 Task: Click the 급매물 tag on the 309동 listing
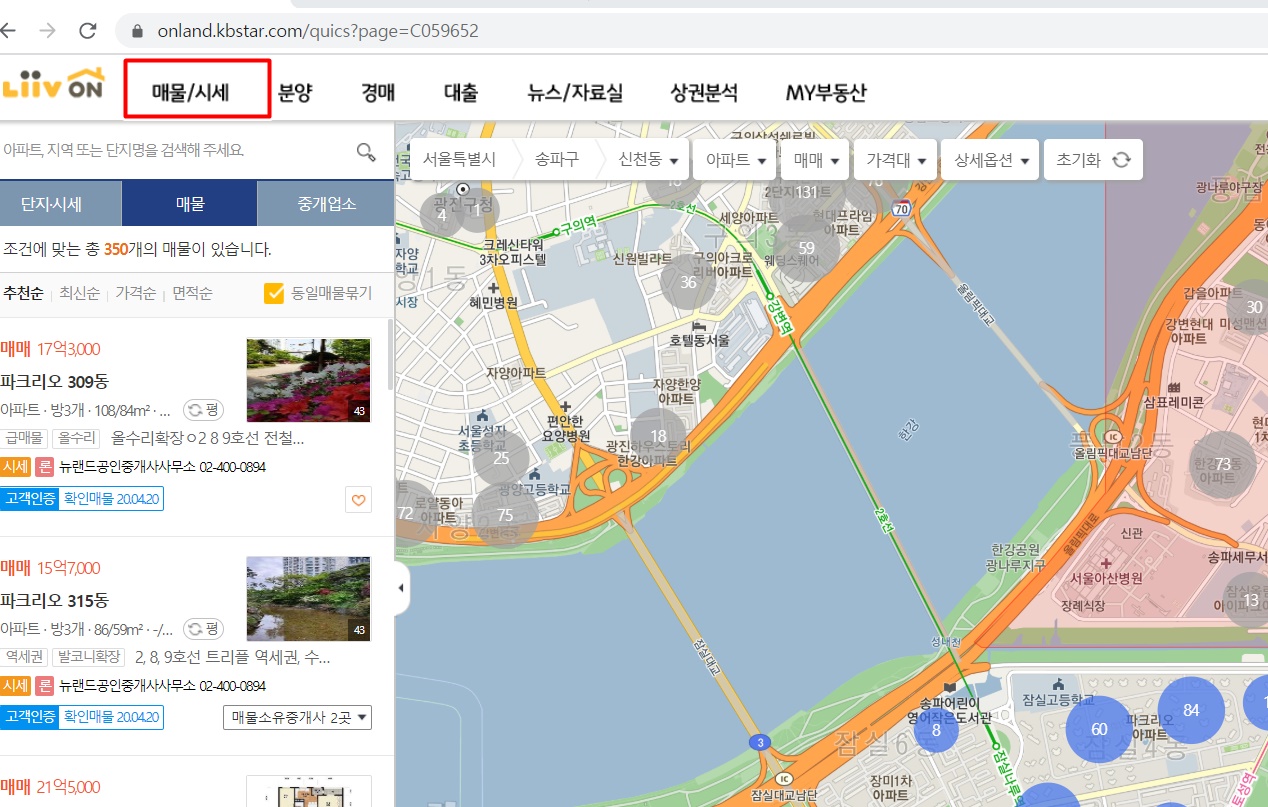26,438
